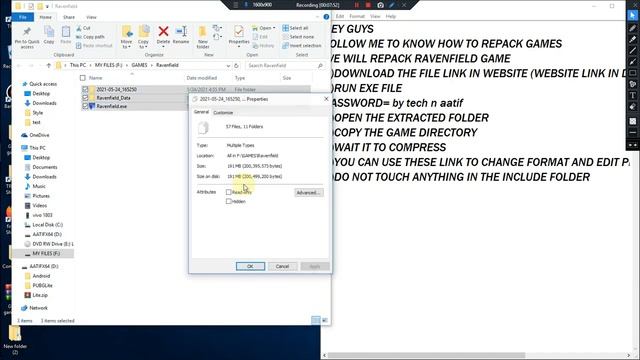This screenshot has width=640, height=360.
Task: Switch to the Home ribbon tab
Action: (x=45, y=17)
